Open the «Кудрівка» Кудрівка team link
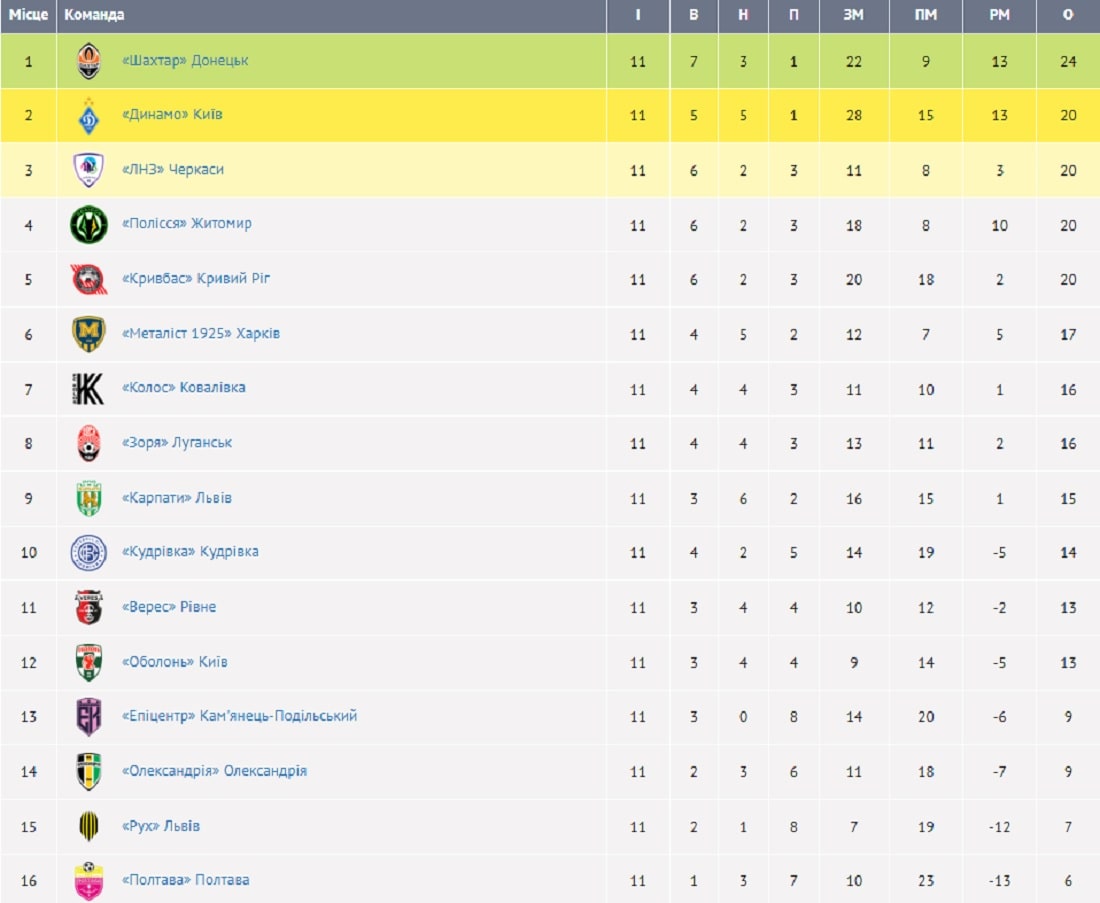The width and height of the screenshot is (1100, 903). (190, 552)
